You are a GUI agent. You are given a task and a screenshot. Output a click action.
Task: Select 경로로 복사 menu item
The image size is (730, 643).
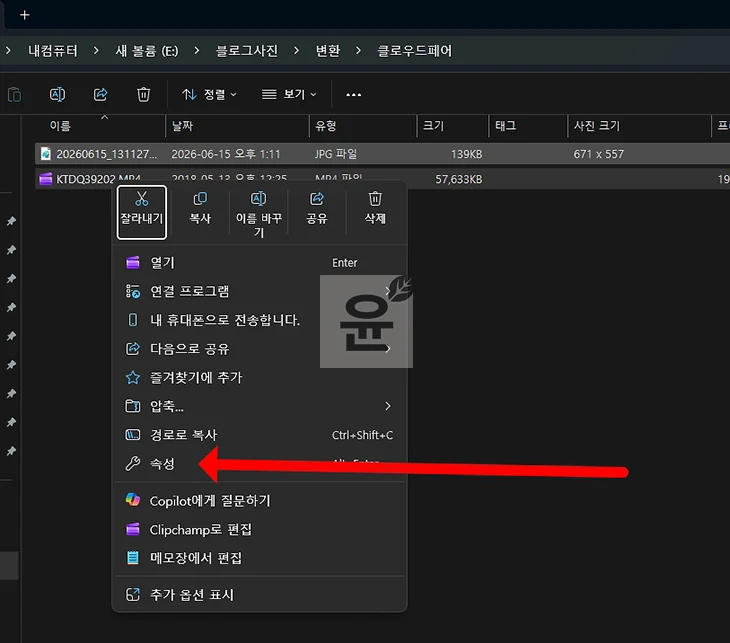[x=260, y=435]
